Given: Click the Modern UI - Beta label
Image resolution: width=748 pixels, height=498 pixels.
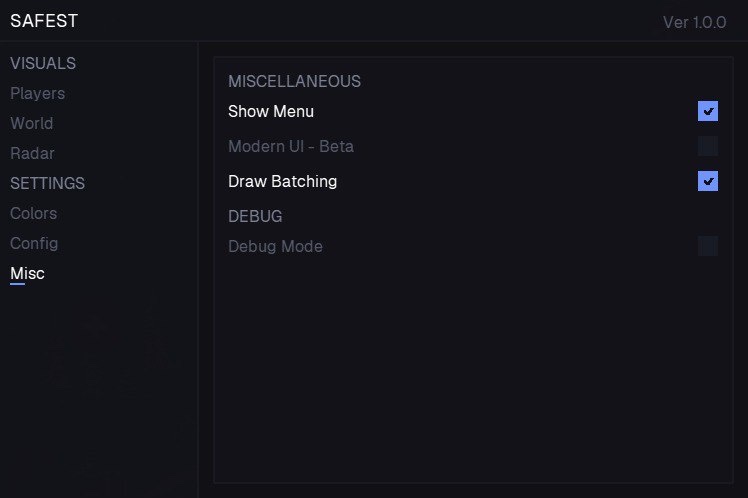Looking at the screenshot, I should coord(291,146).
